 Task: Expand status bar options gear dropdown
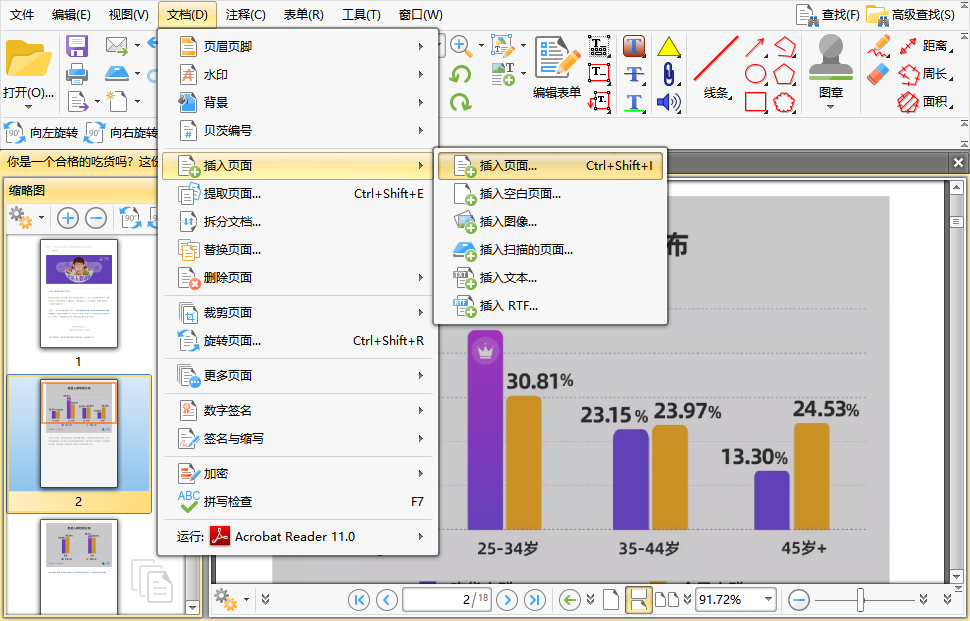(246, 599)
